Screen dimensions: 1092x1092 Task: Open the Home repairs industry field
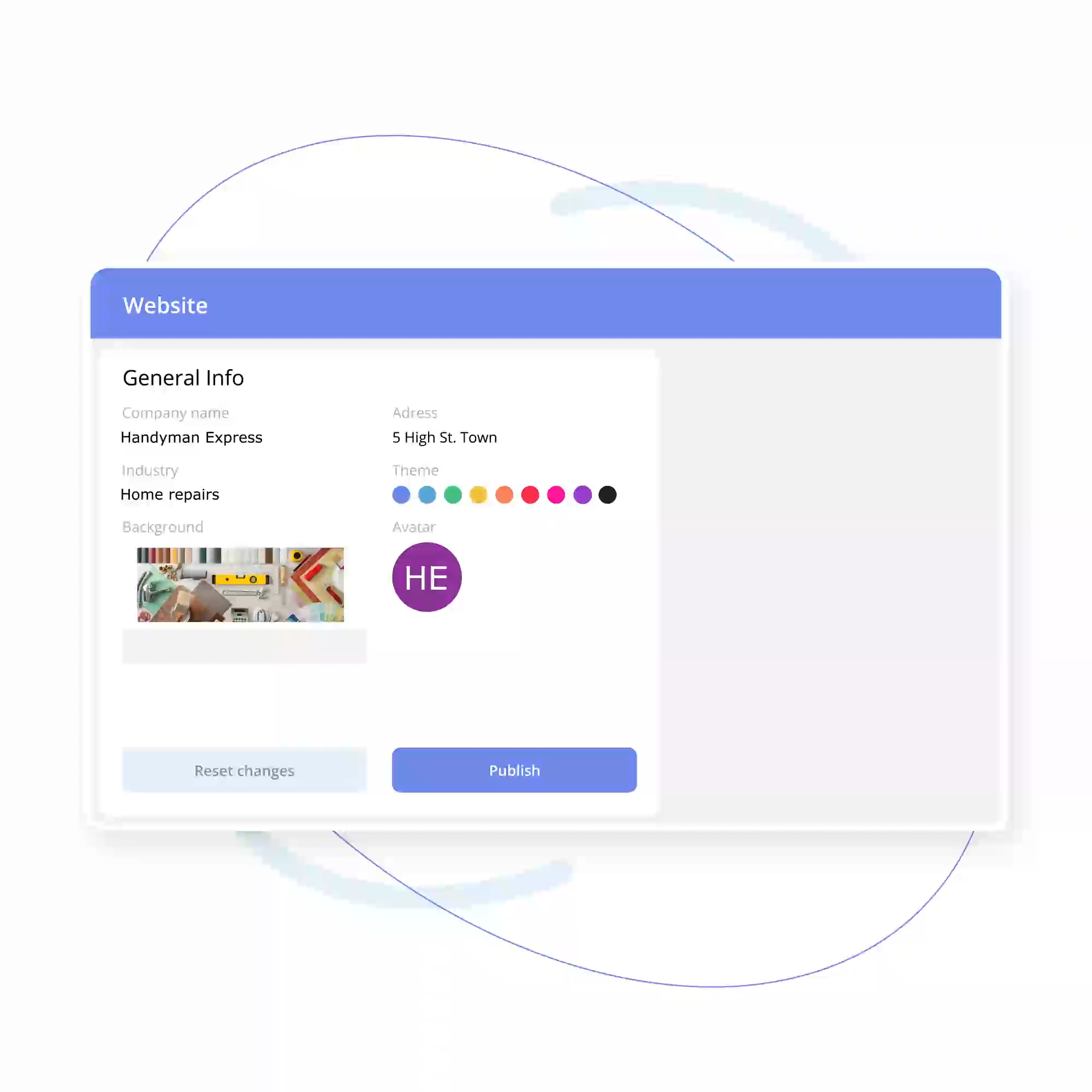[170, 495]
